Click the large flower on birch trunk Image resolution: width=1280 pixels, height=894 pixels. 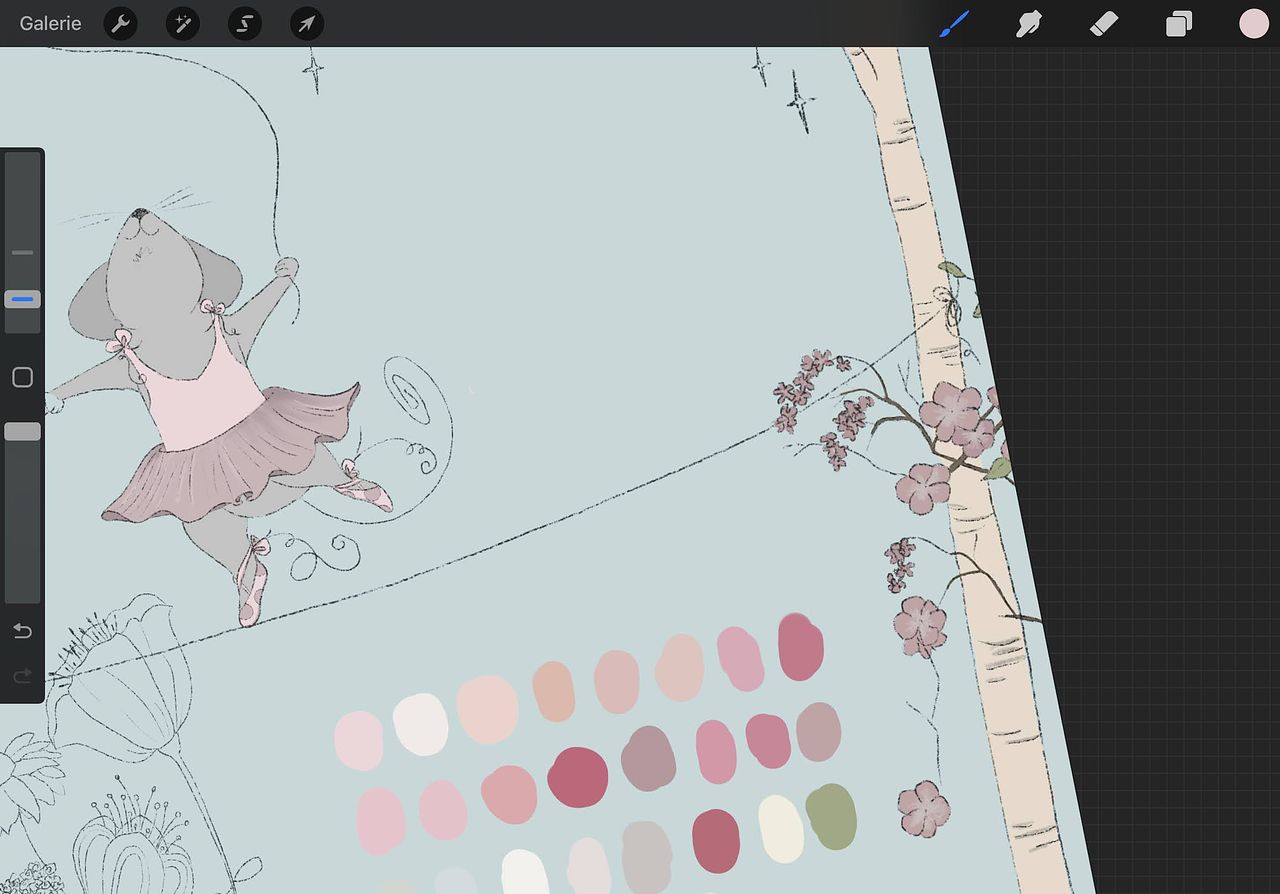[952, 415]
